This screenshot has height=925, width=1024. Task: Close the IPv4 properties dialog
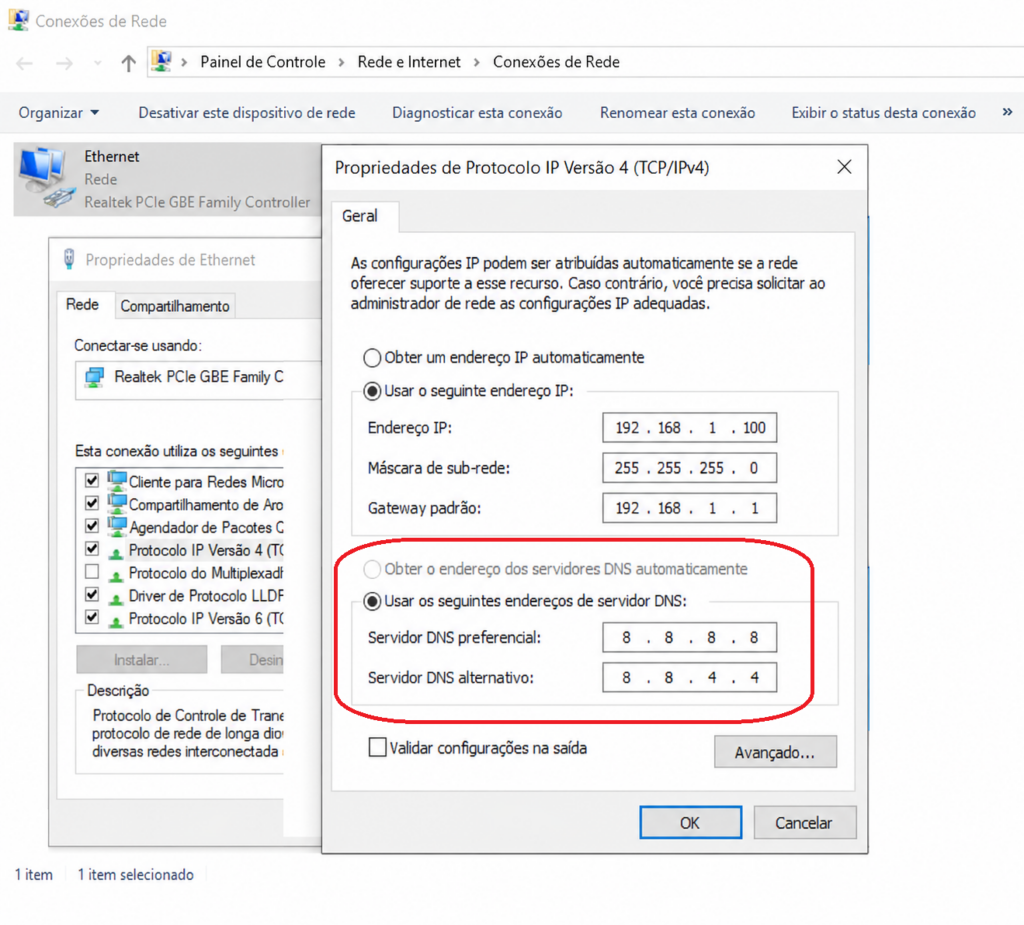[x=844, y=167]
